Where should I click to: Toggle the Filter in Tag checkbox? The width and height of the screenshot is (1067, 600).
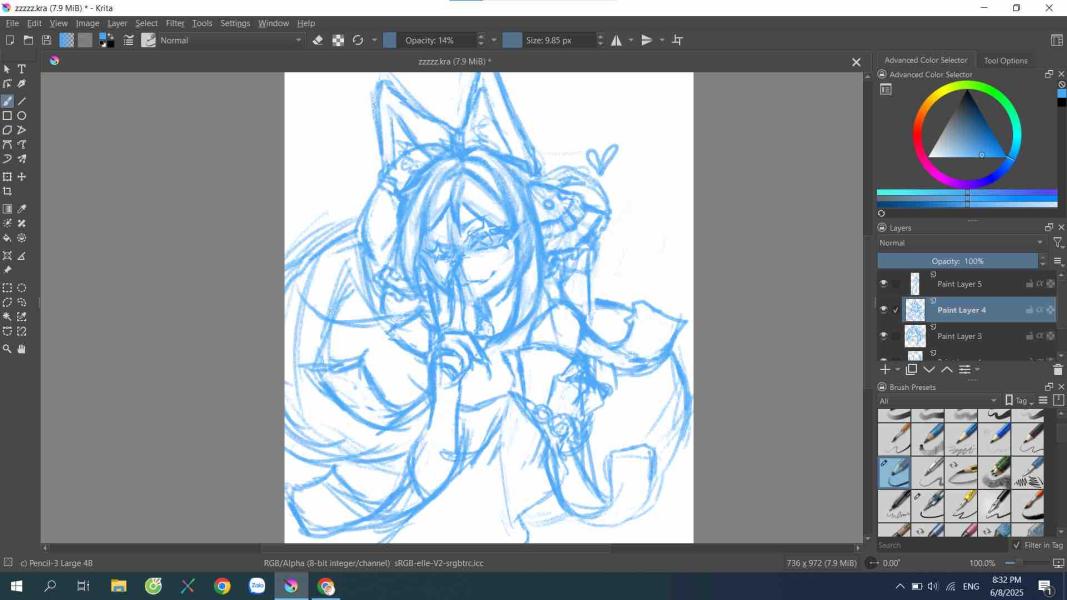click(1017, 545)
